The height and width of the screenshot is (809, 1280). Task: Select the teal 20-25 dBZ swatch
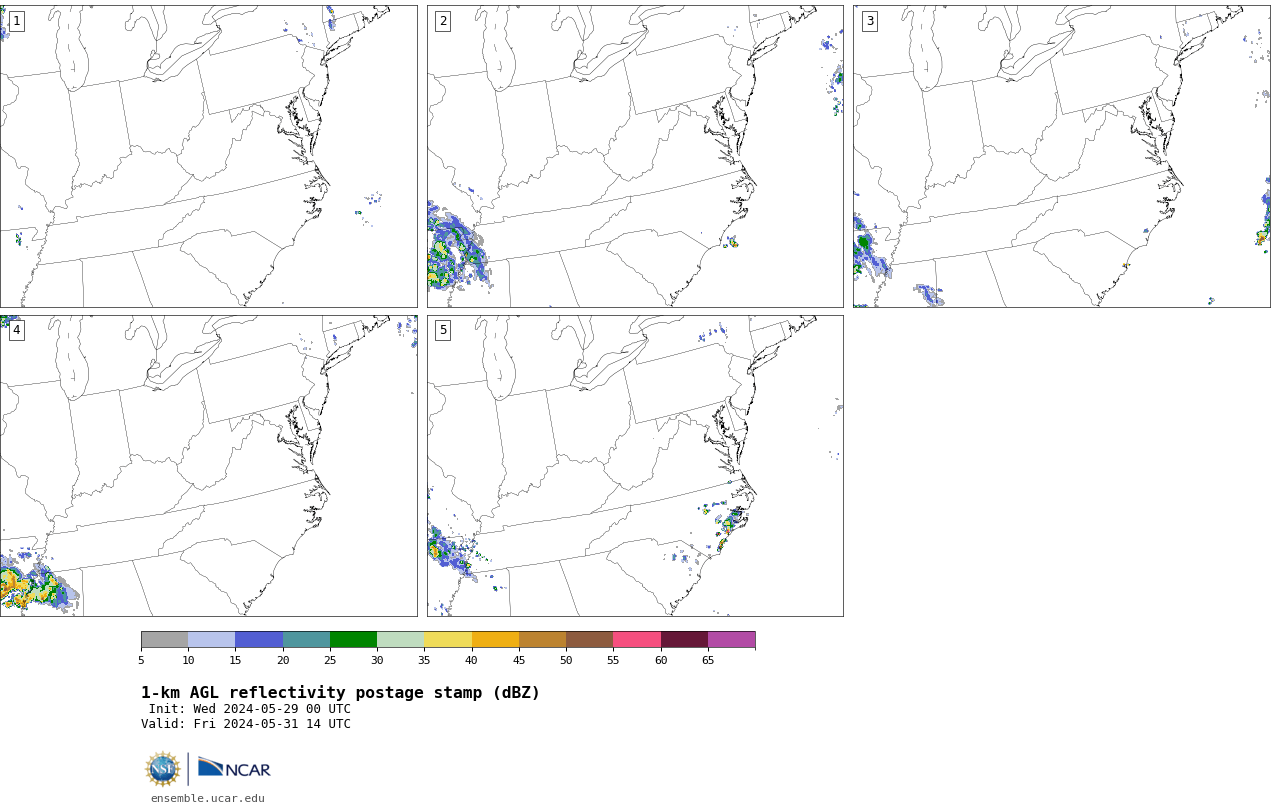pos(306,640)
